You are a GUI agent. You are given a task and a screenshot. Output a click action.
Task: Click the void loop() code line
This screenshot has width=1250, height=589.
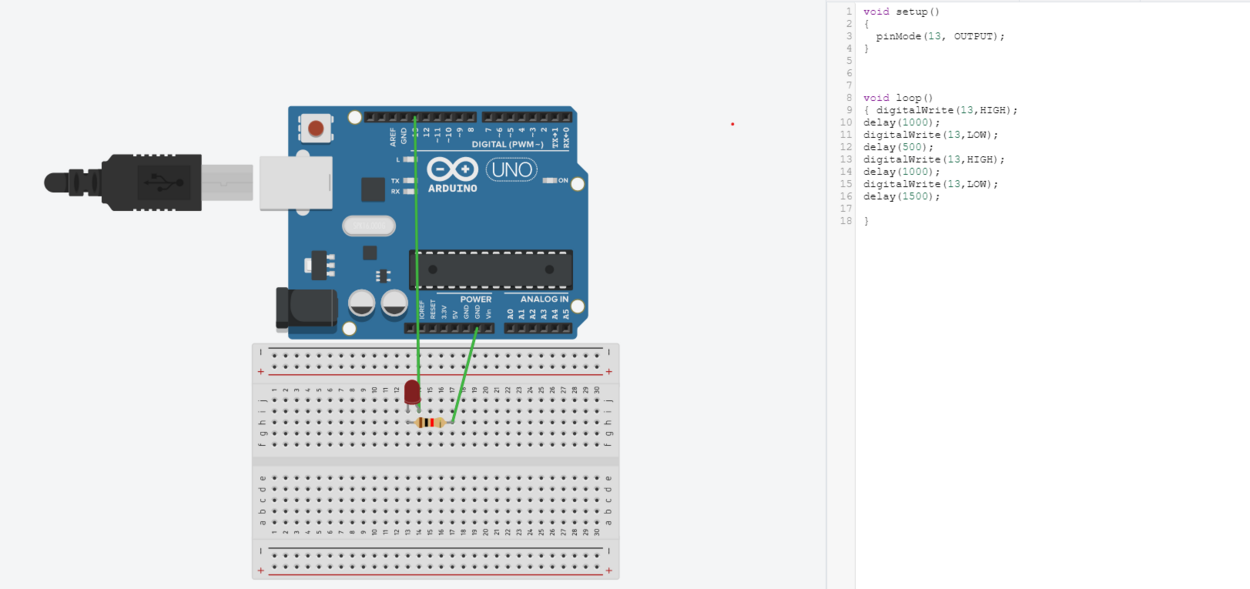(898, 98)
